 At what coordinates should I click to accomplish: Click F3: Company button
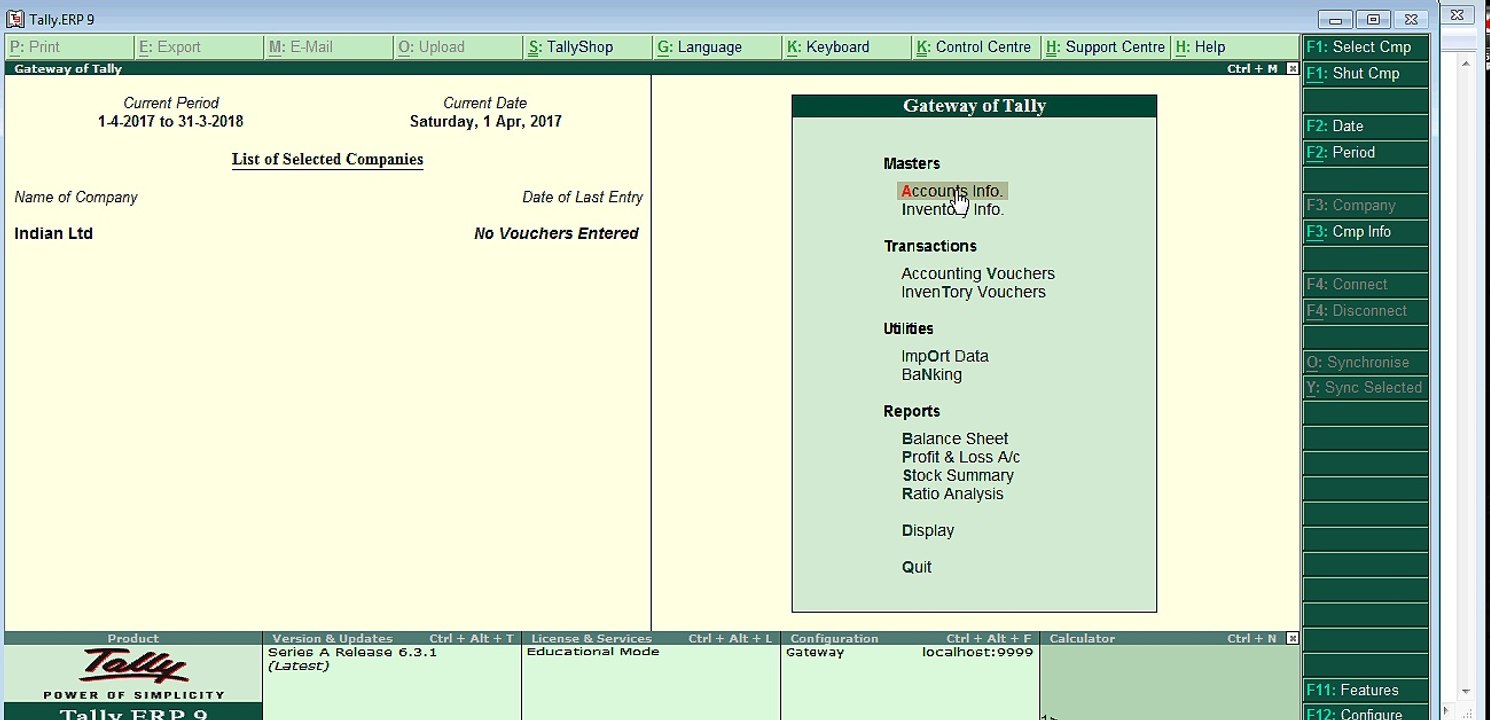pyautogui.click(x=1366, y=205)
